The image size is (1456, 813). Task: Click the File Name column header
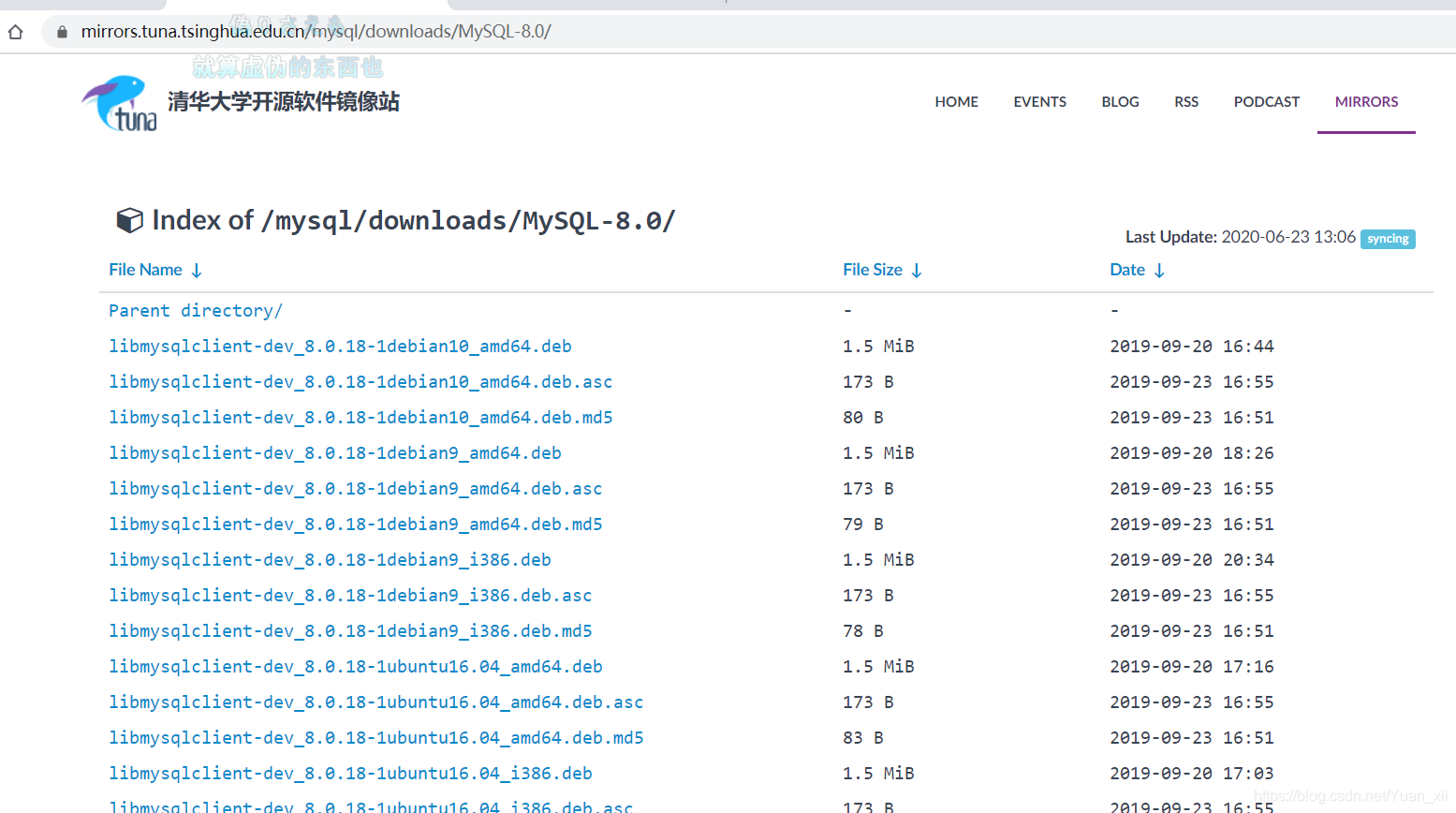(145, 270)
